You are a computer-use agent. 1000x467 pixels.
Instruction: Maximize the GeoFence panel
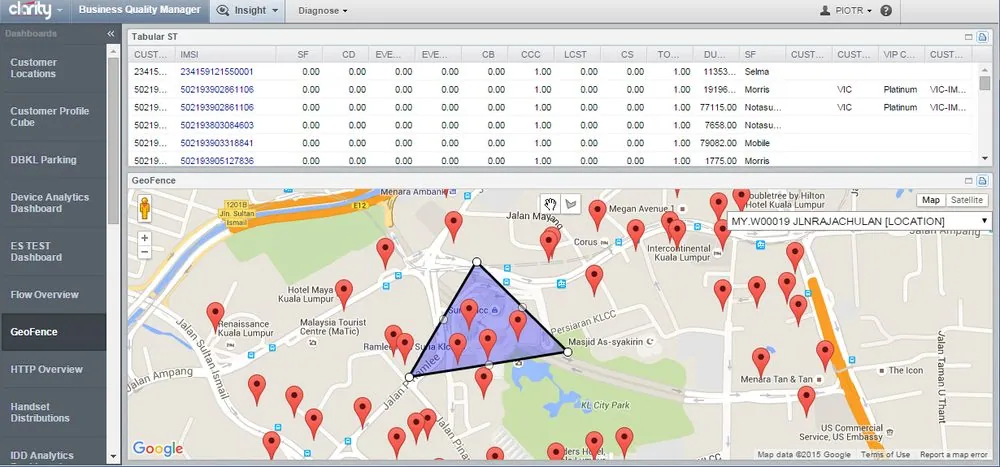(x=968, y=181)
